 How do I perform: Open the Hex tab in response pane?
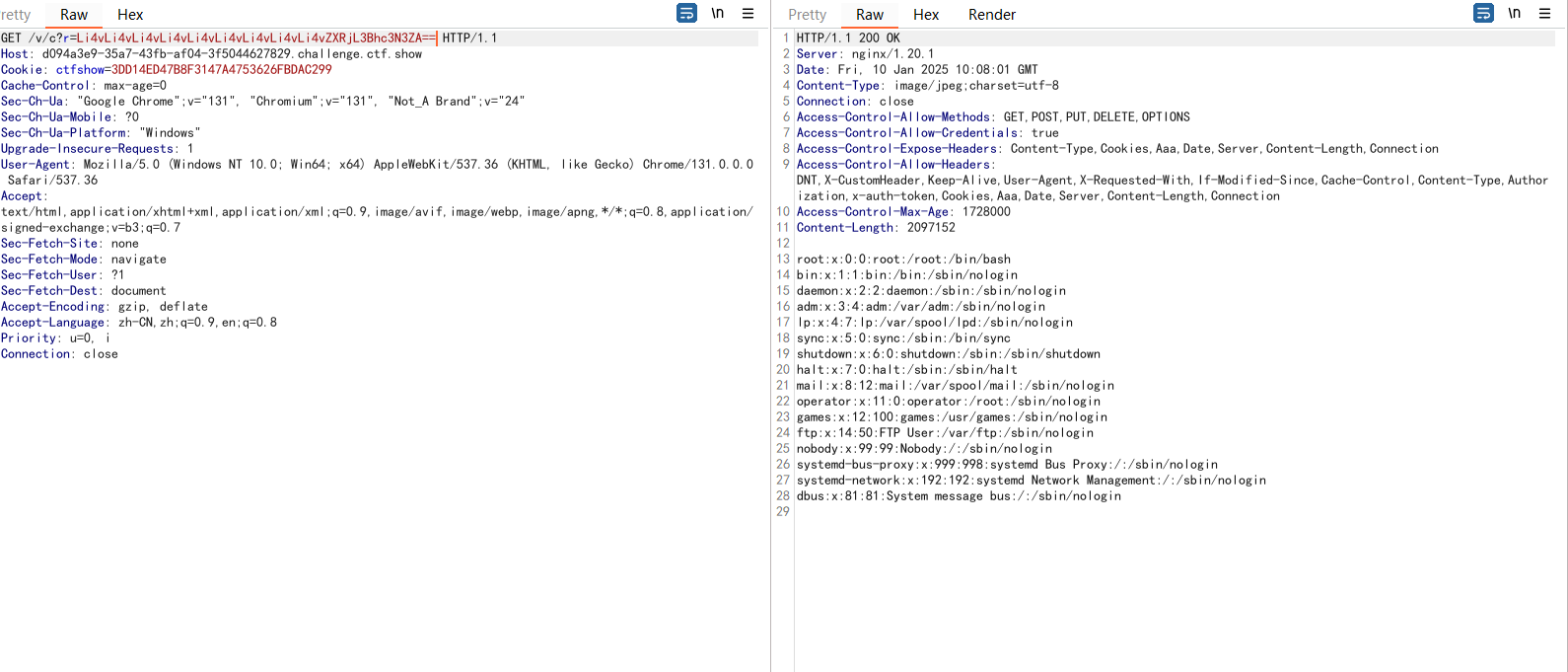point(926,15)
